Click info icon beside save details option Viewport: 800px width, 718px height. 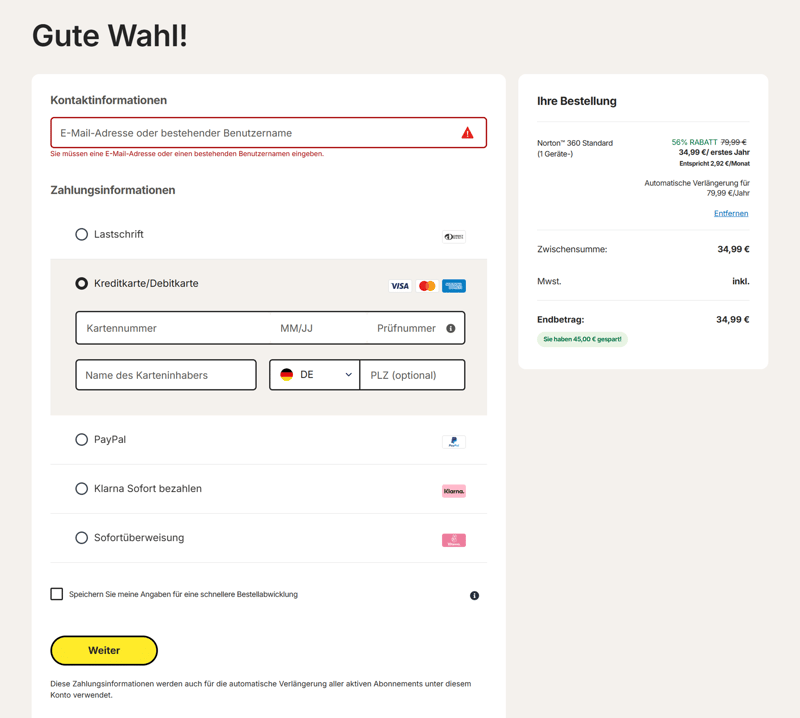pyautogui.click(x=474, y=596)
